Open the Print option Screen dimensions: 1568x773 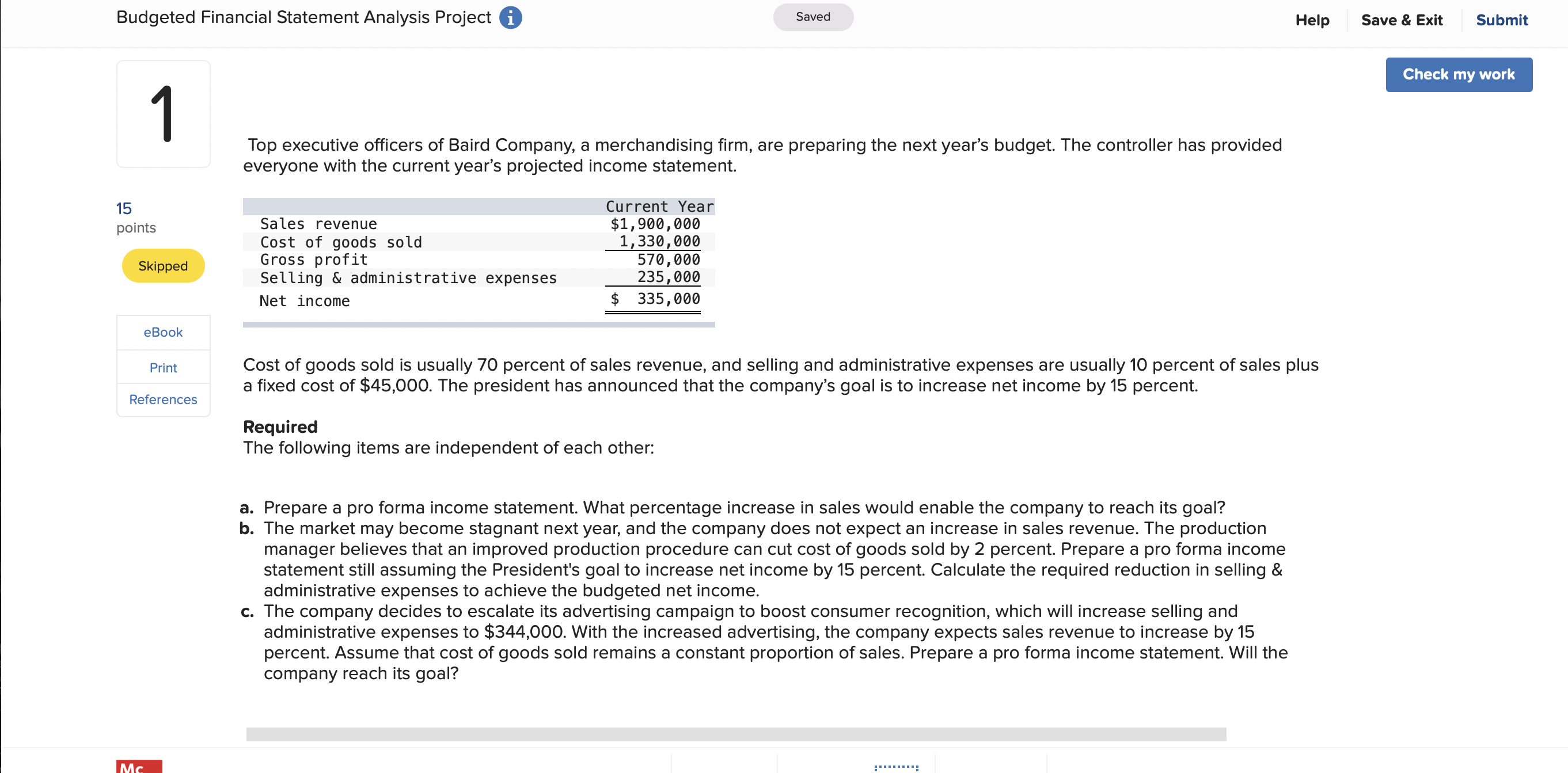coord(162,367)
